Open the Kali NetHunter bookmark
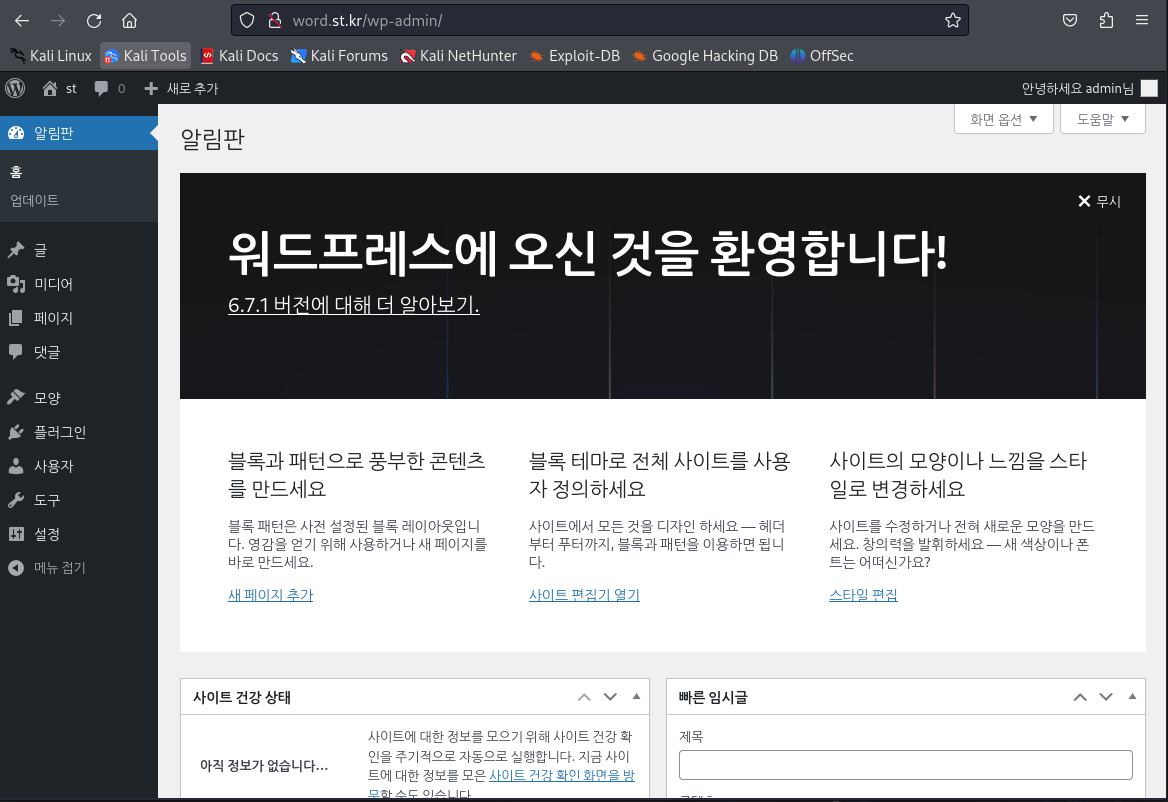The height and width of the screenshot is (802, 1168). 459,56
